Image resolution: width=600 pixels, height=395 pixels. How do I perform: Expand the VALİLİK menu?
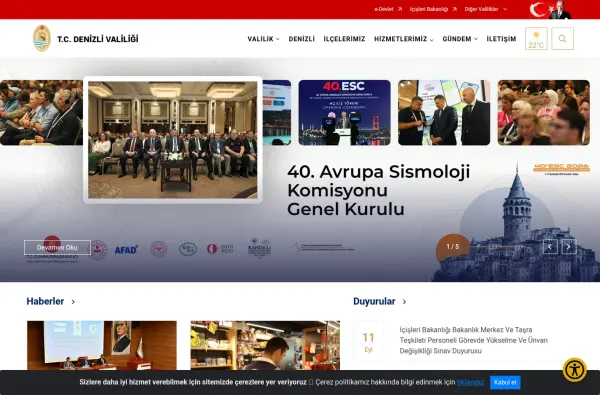[263, 39]
